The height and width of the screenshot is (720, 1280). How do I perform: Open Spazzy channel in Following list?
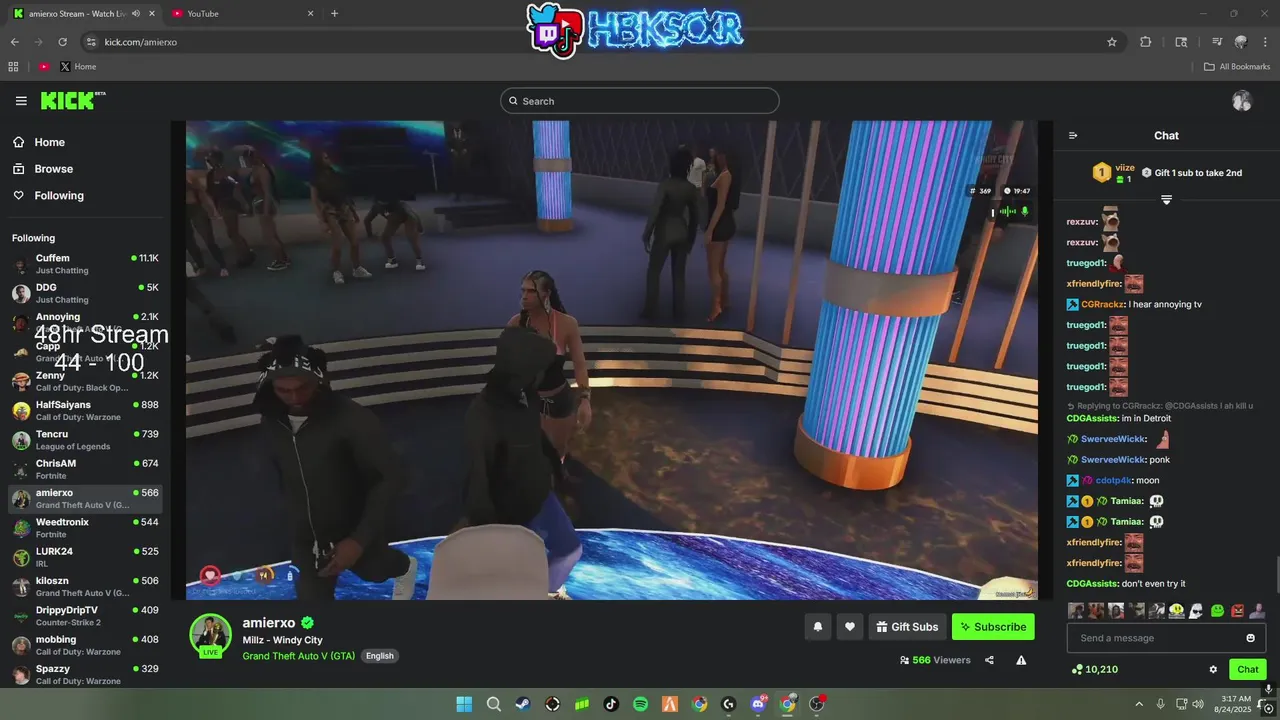[85, 674]
